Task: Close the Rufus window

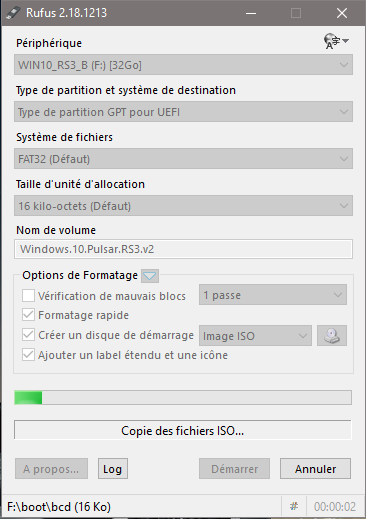Action: point(342,13)
